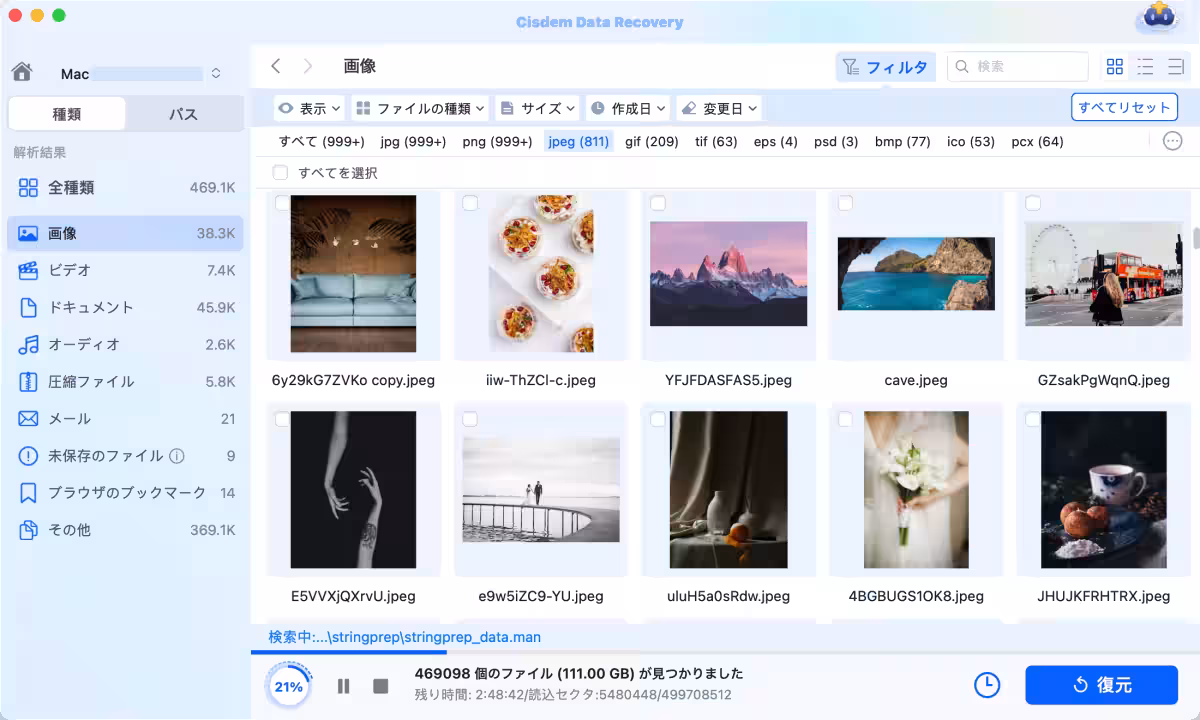The width and height of the screenshot is (1200, 720).
Task: Click the home icon above the sidebar
Action: pos(22,72)
